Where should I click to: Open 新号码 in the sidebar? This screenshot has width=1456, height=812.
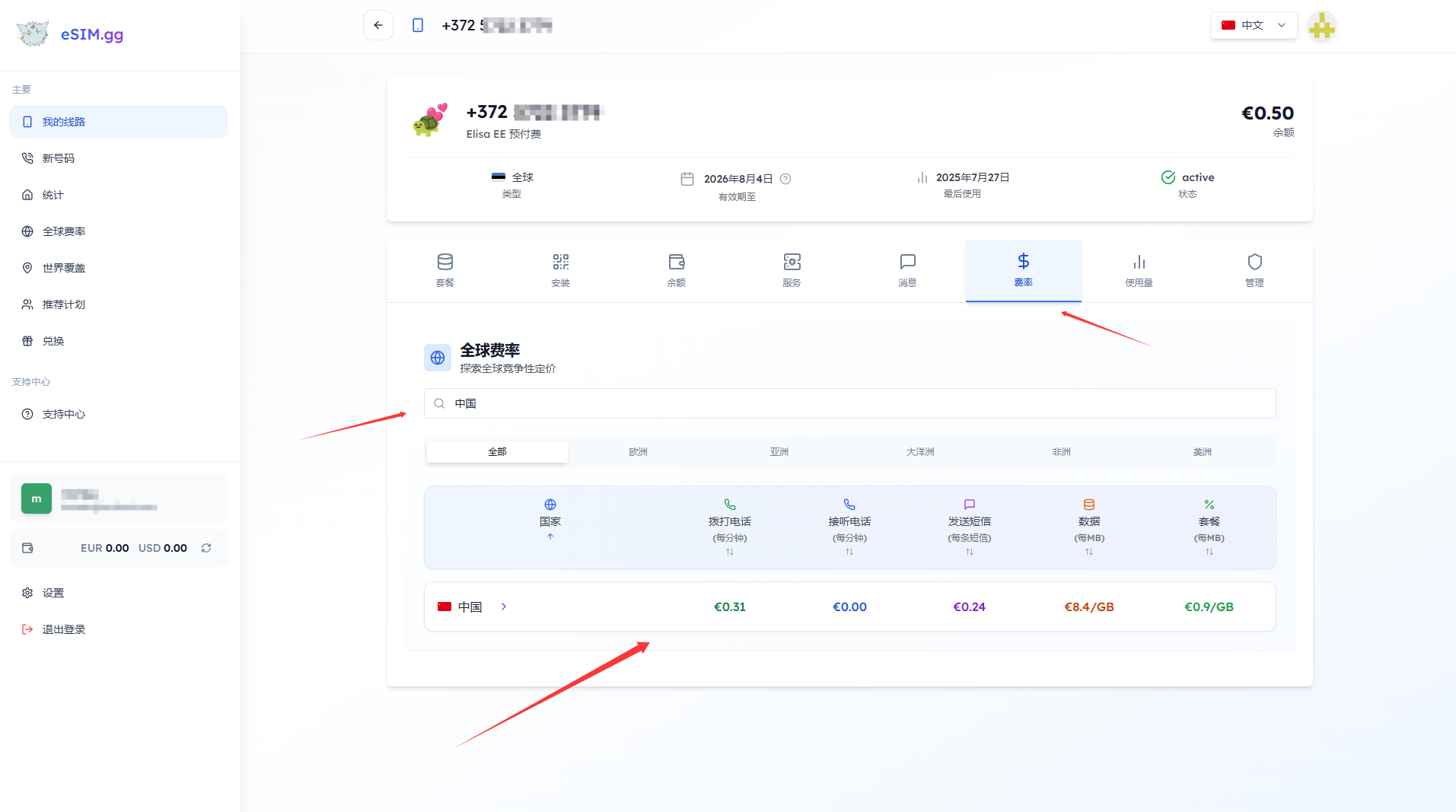pyautogui.click(x=59, y=158)
